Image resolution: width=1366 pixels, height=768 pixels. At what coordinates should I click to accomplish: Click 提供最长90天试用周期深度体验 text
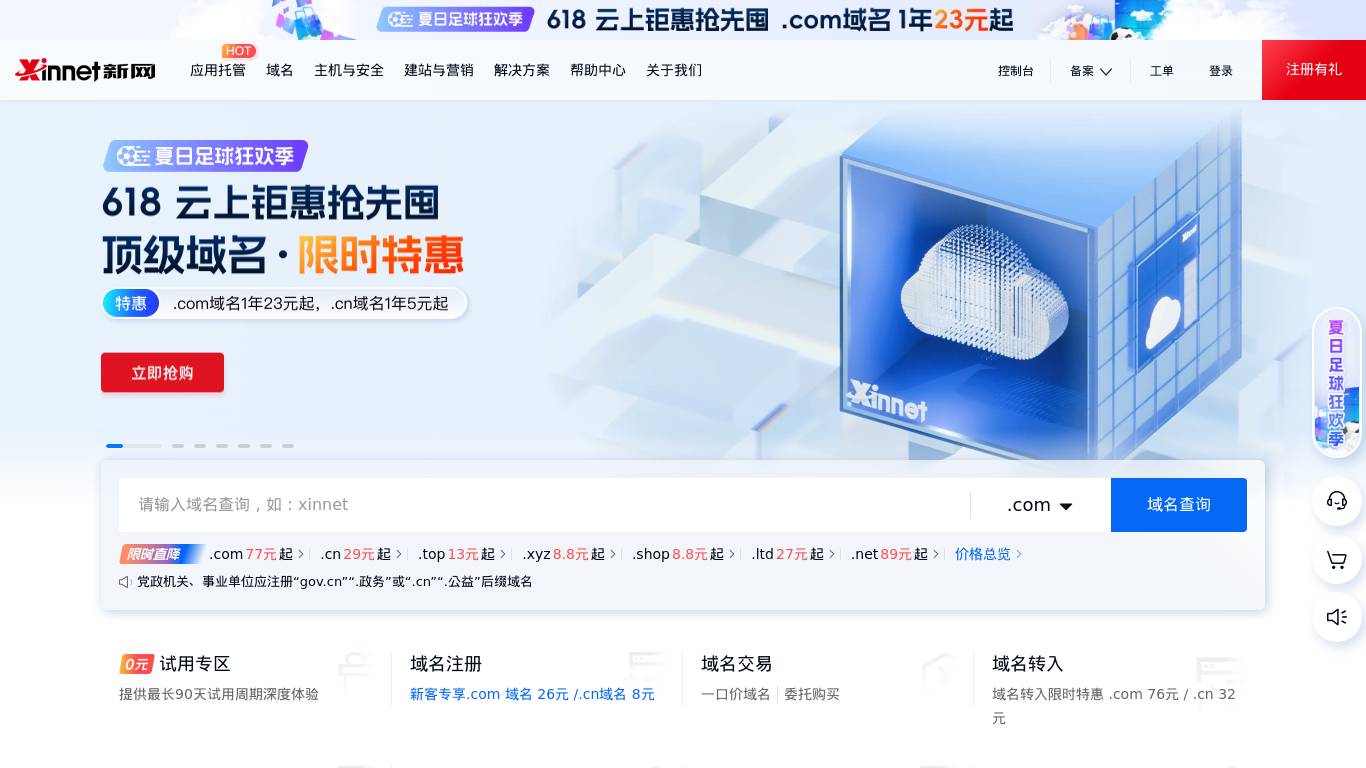click(x=219, y=694)
